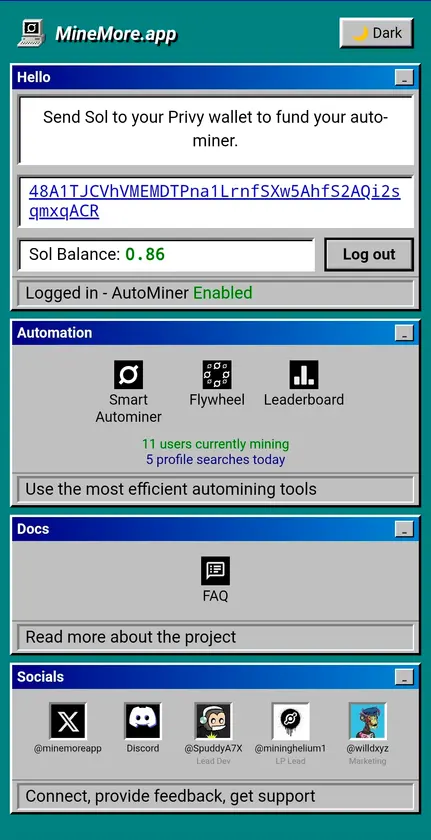The width and height of the screenshot is (431, 840).
Task: Open the @minemoreapp X profile icon
Action: (68, 721)
